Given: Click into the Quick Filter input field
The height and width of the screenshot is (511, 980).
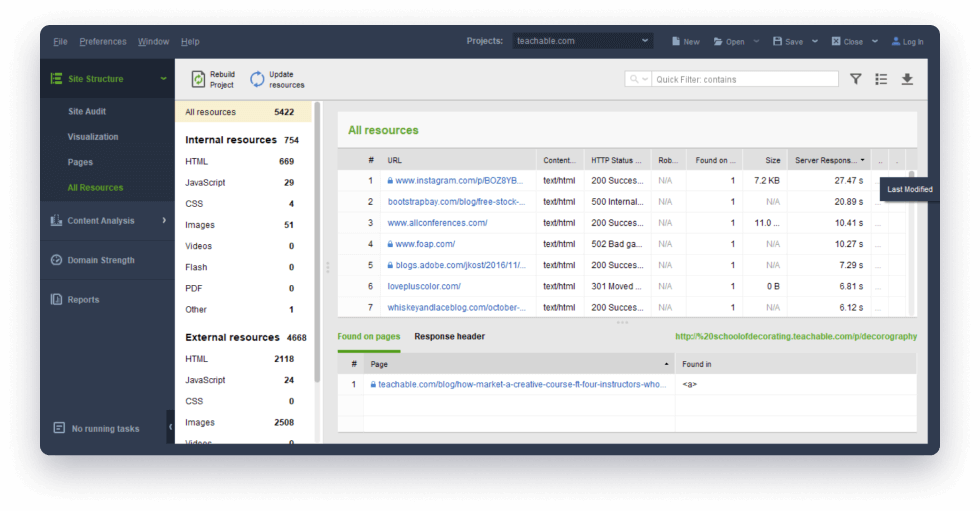Looking at the screenshot, I should point(745,79).
